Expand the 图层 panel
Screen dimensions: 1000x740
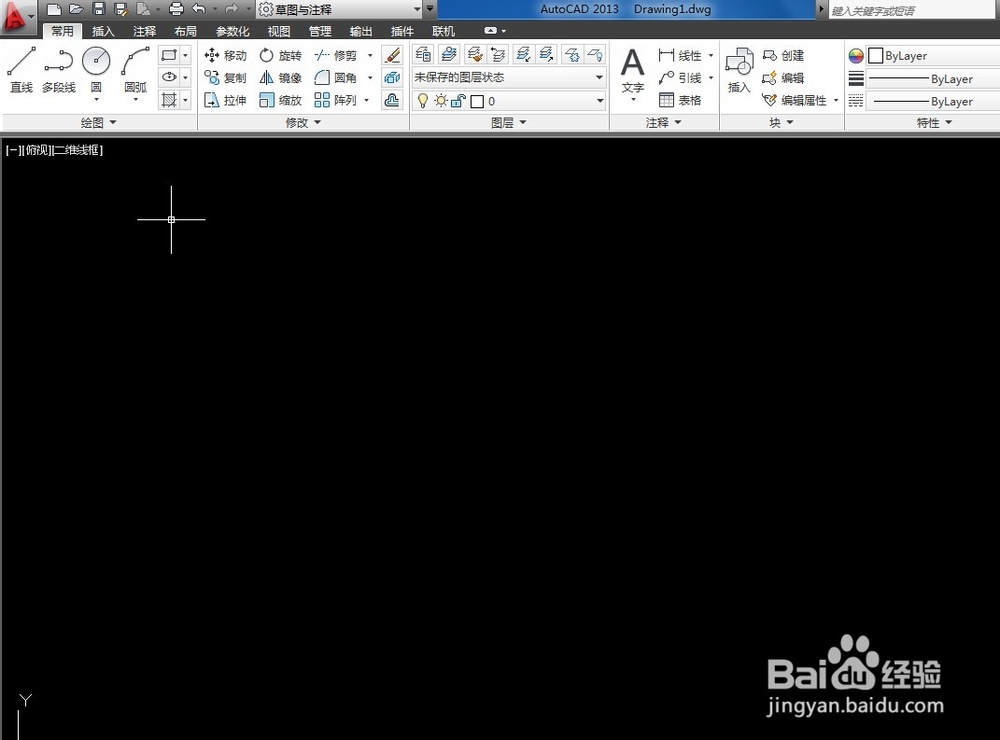509,122
